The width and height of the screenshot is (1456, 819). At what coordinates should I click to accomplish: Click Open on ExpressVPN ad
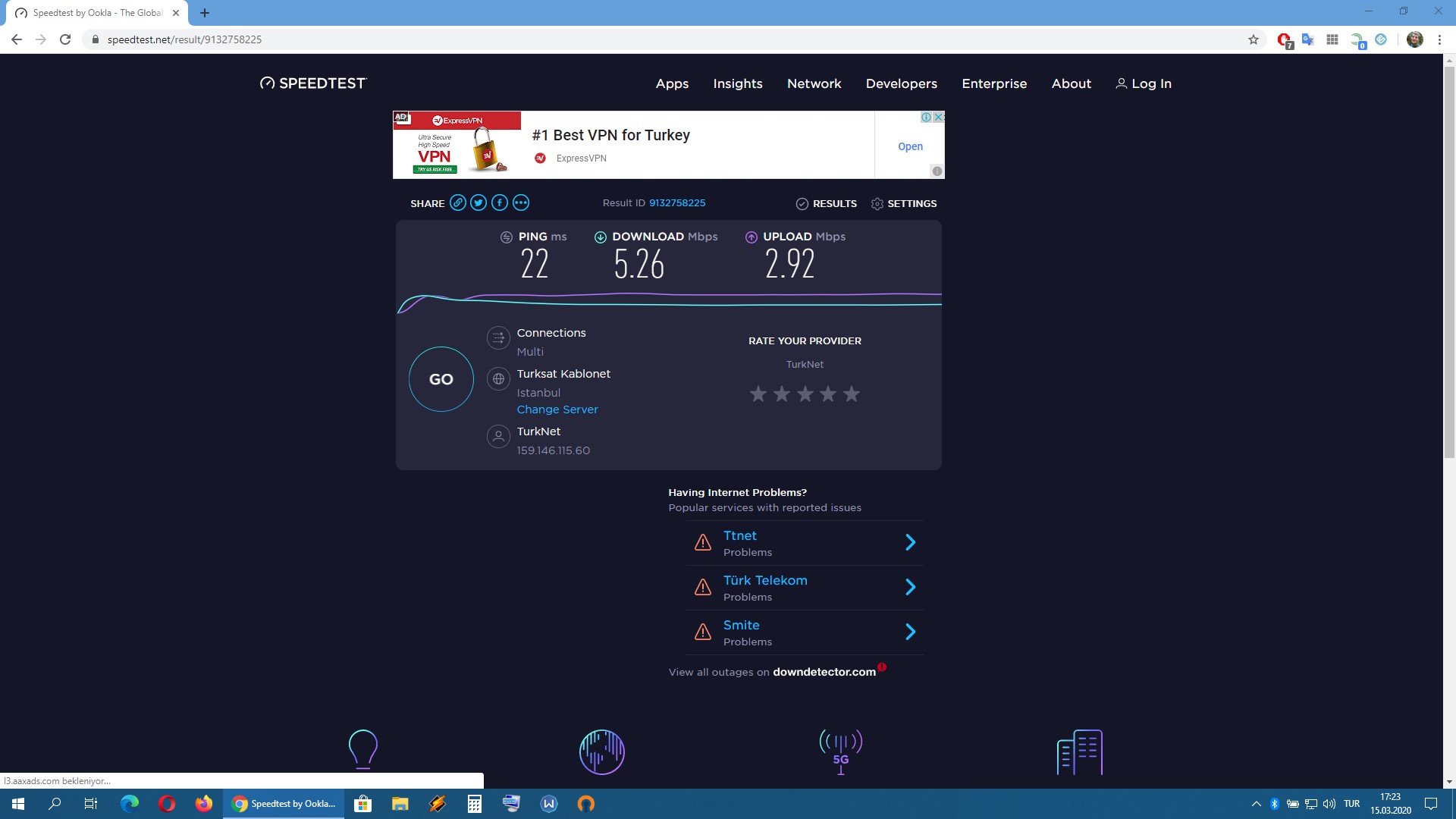(x=910, y=146)
